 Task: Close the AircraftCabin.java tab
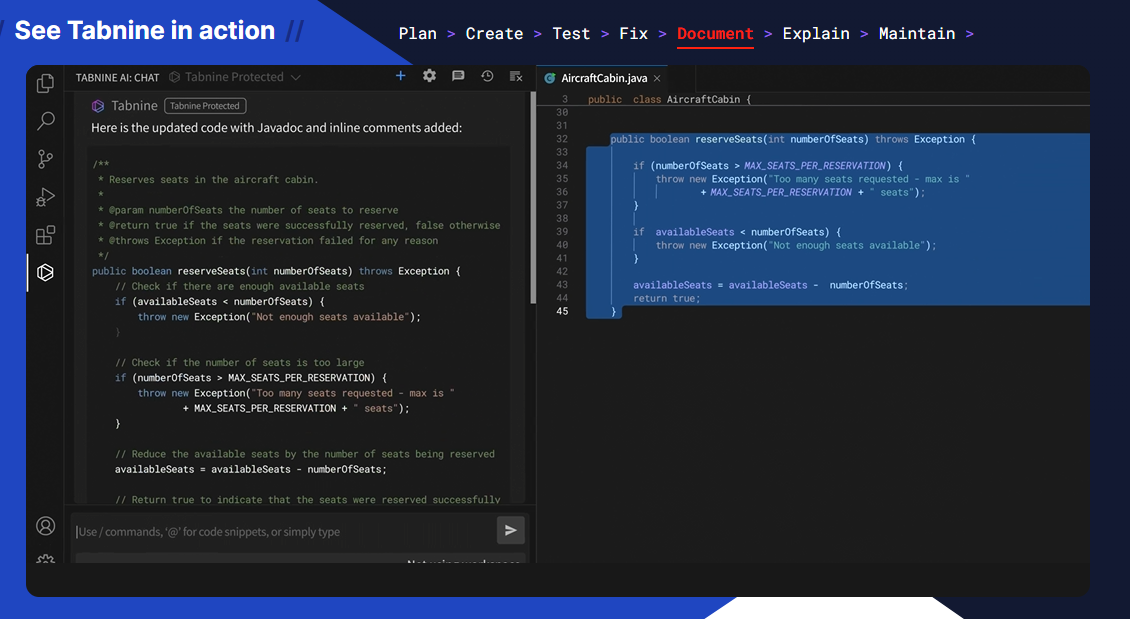pyautogui.click(x=657, y=78)
